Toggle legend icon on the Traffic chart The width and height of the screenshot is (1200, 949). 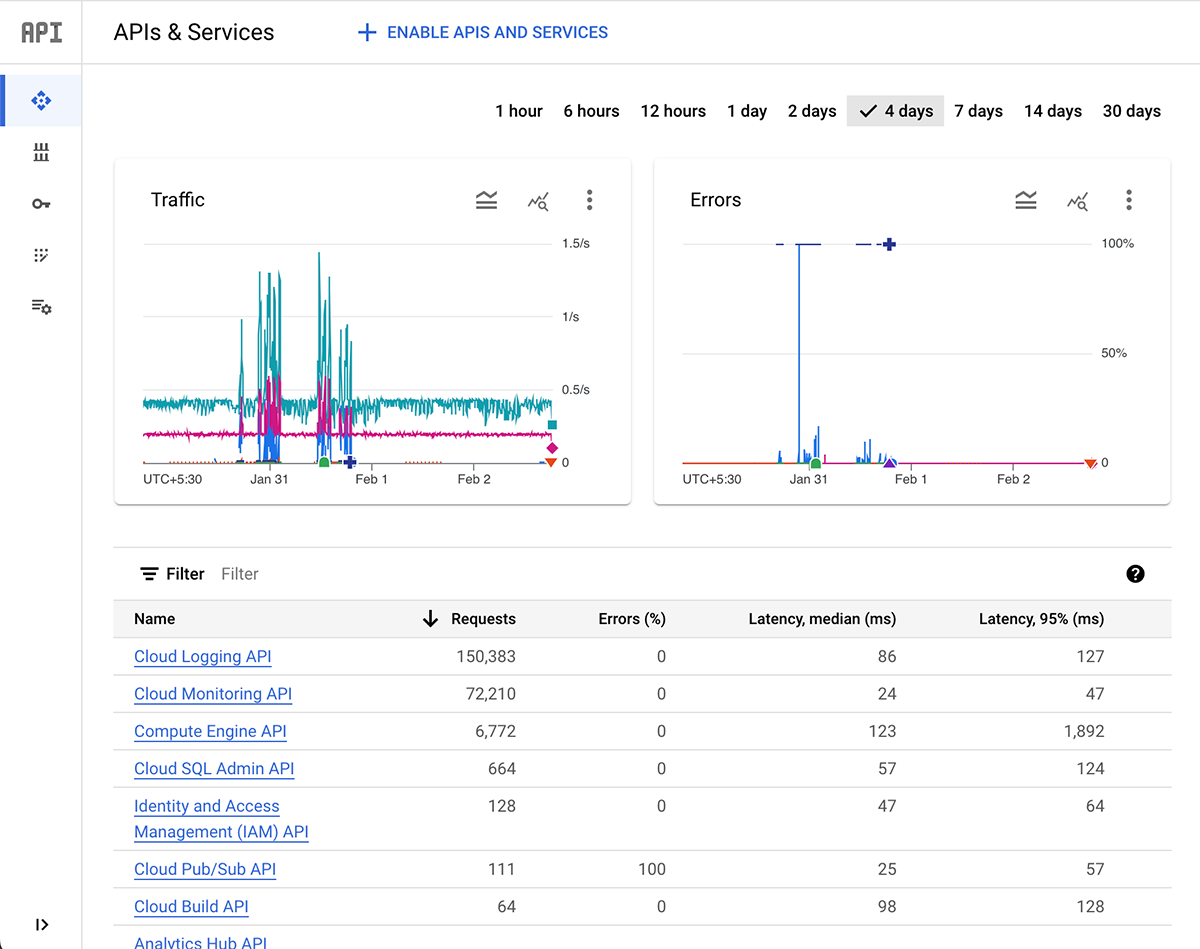coord(486,200)
